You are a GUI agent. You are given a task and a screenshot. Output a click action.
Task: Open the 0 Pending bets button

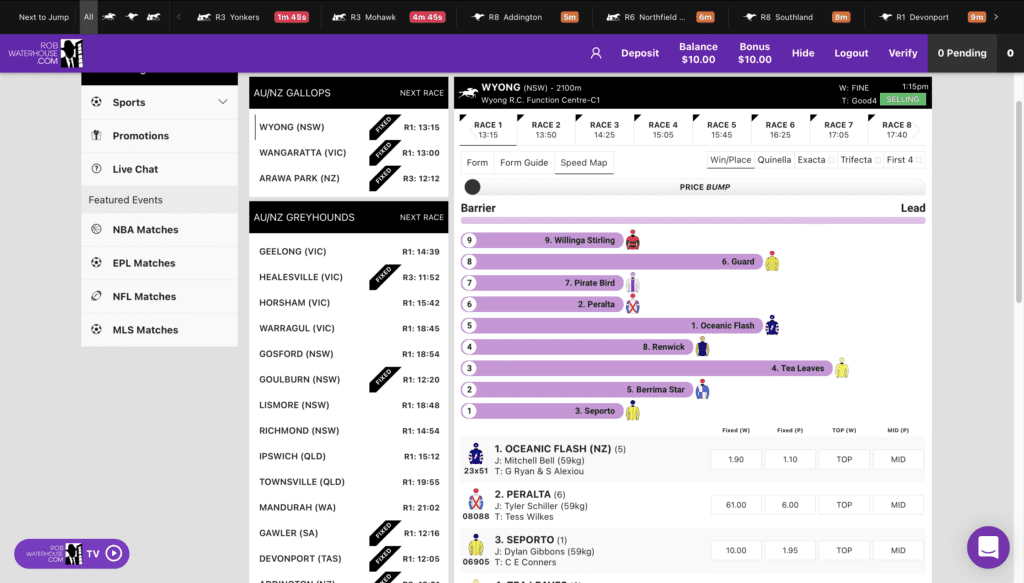pyautogui.click(x=962, y=54)
